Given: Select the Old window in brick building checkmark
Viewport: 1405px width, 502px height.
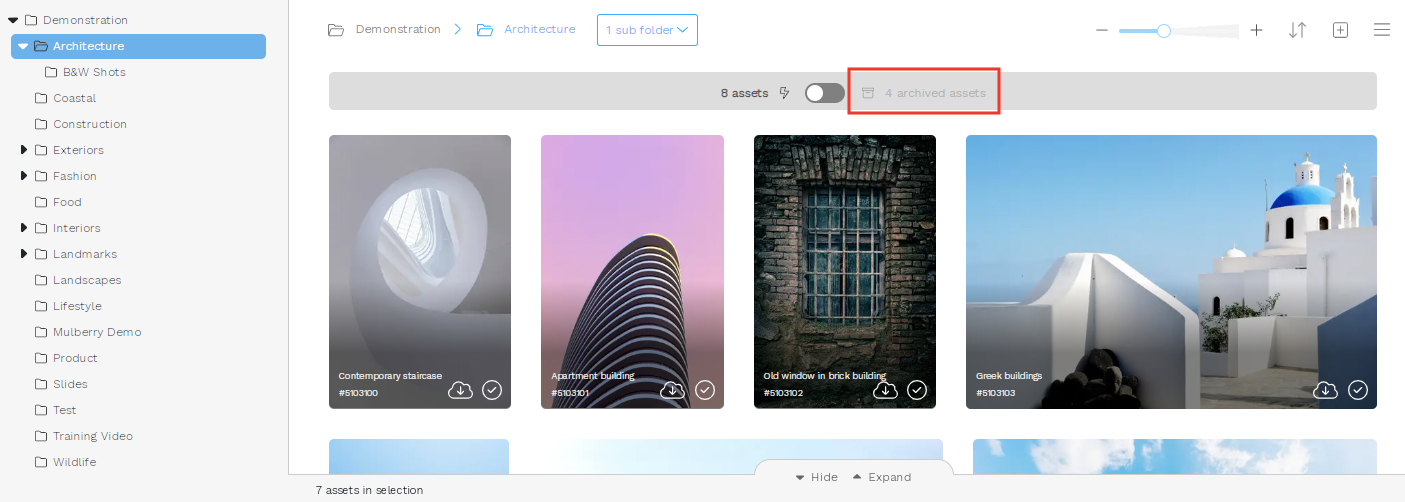Looking at the screenshot, I should coord(917,390).
